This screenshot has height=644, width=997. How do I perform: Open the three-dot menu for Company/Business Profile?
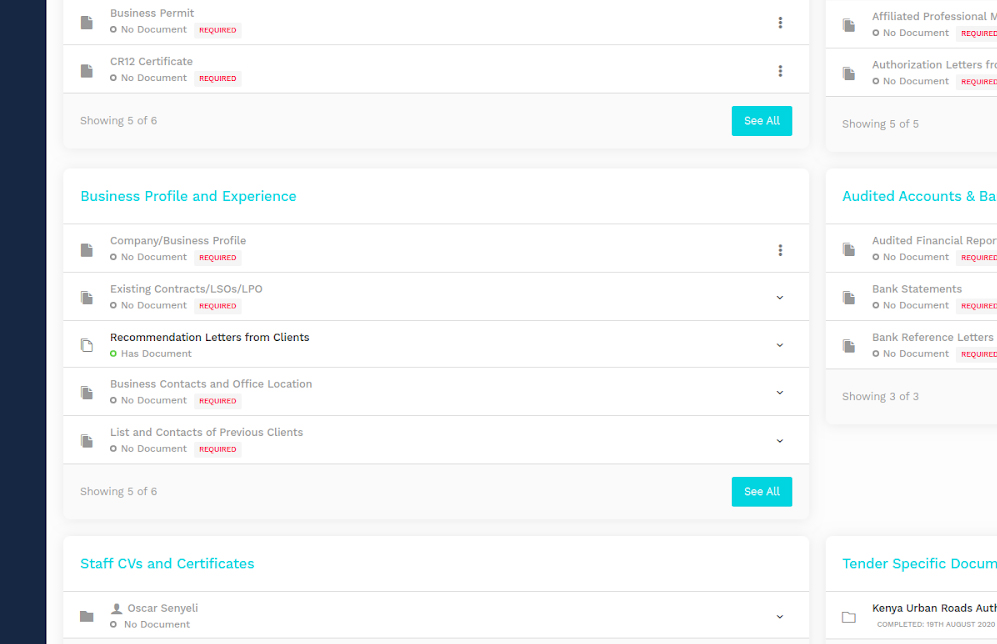780,250
